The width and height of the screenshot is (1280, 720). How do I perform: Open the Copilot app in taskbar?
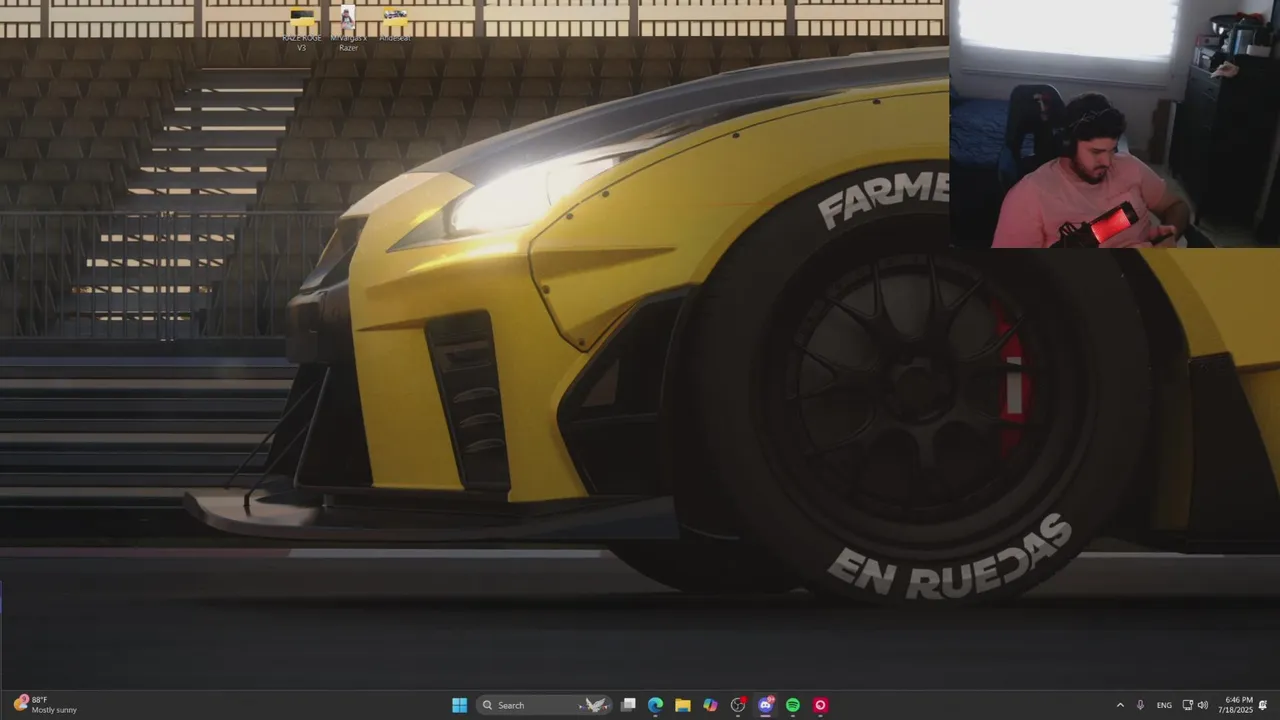tap(710, 705)
